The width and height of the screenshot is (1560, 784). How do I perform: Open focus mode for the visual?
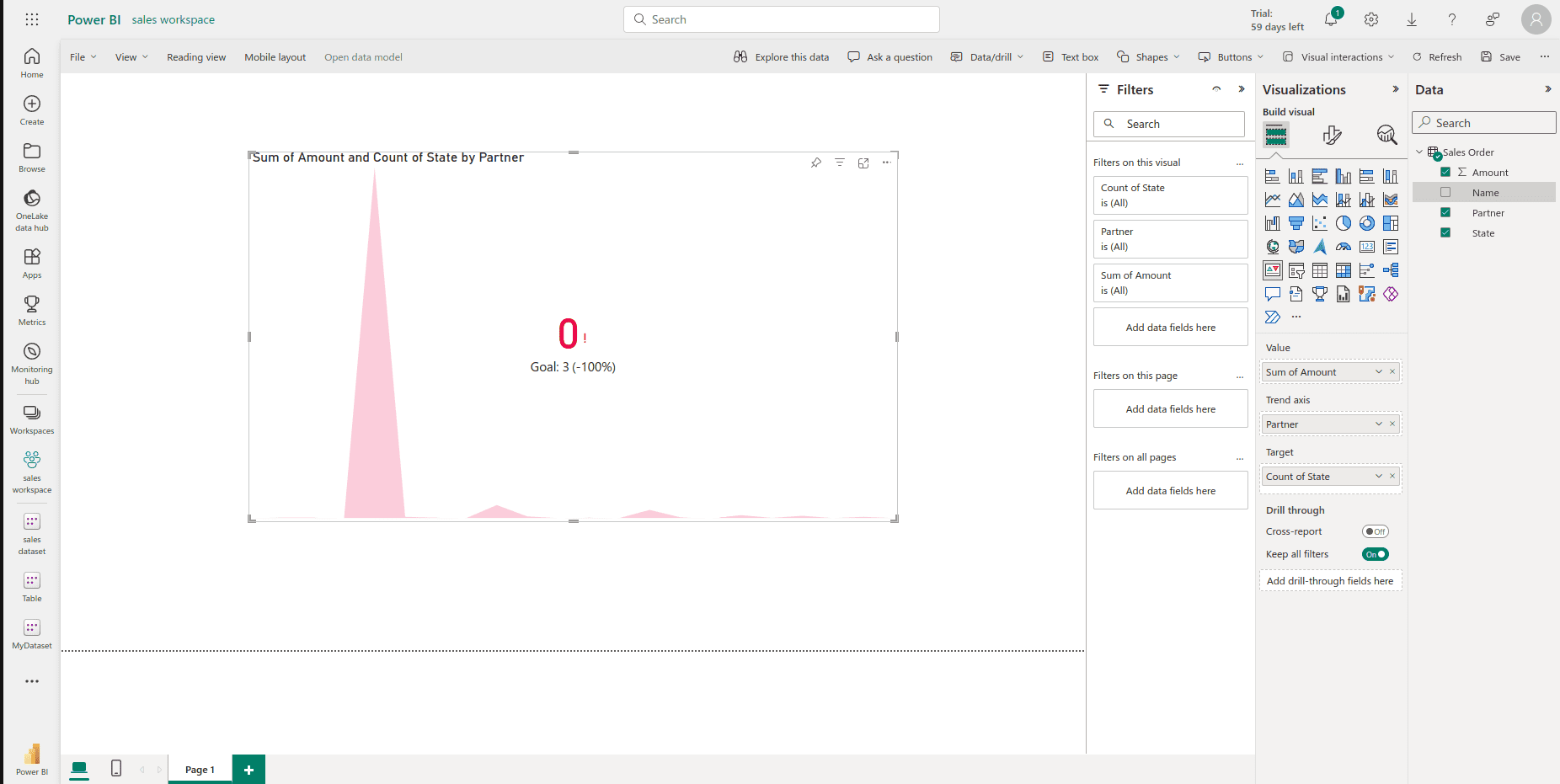[863, 163]
